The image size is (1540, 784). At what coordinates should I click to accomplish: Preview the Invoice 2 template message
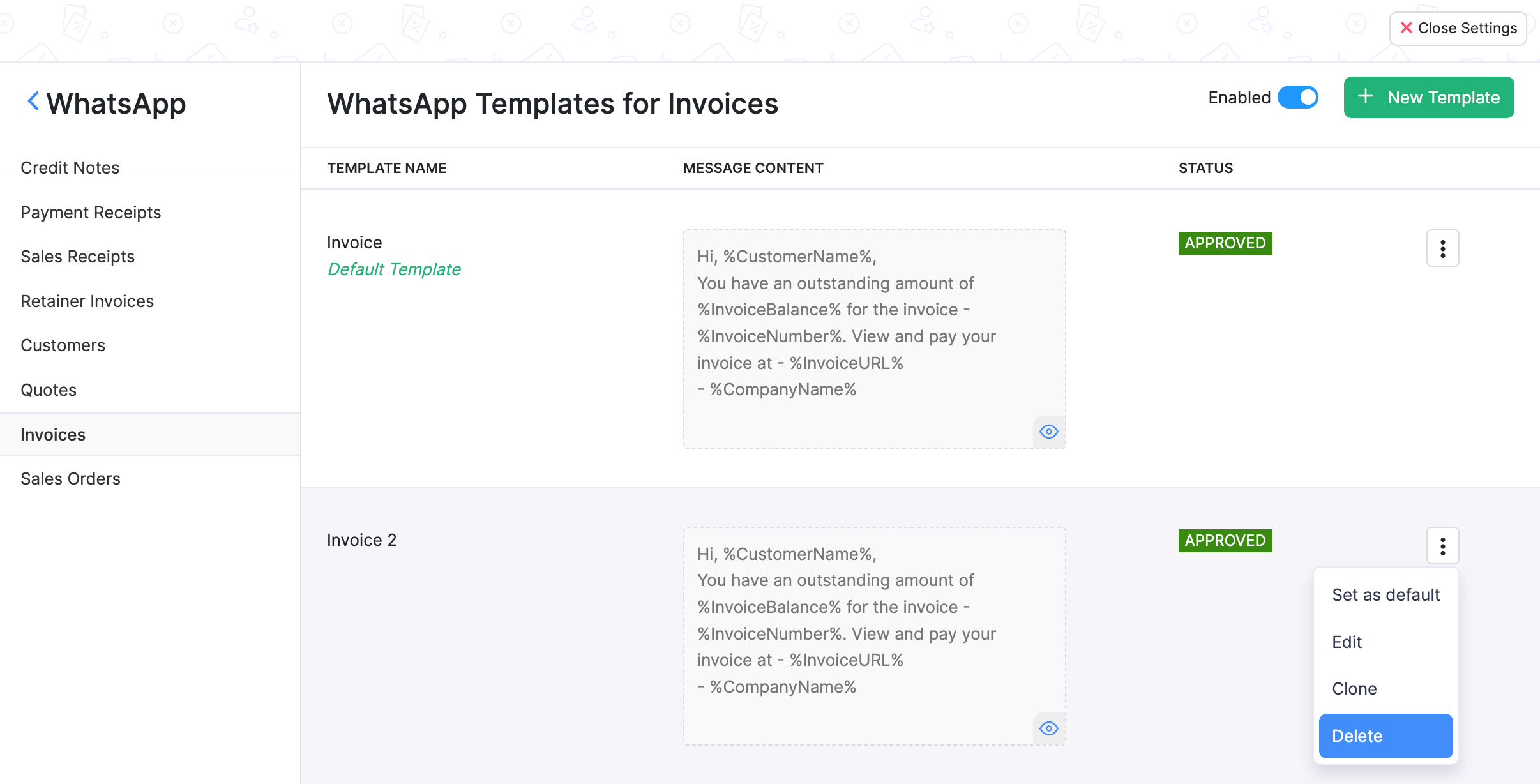pyautogui.click(x=1049, y=728)
